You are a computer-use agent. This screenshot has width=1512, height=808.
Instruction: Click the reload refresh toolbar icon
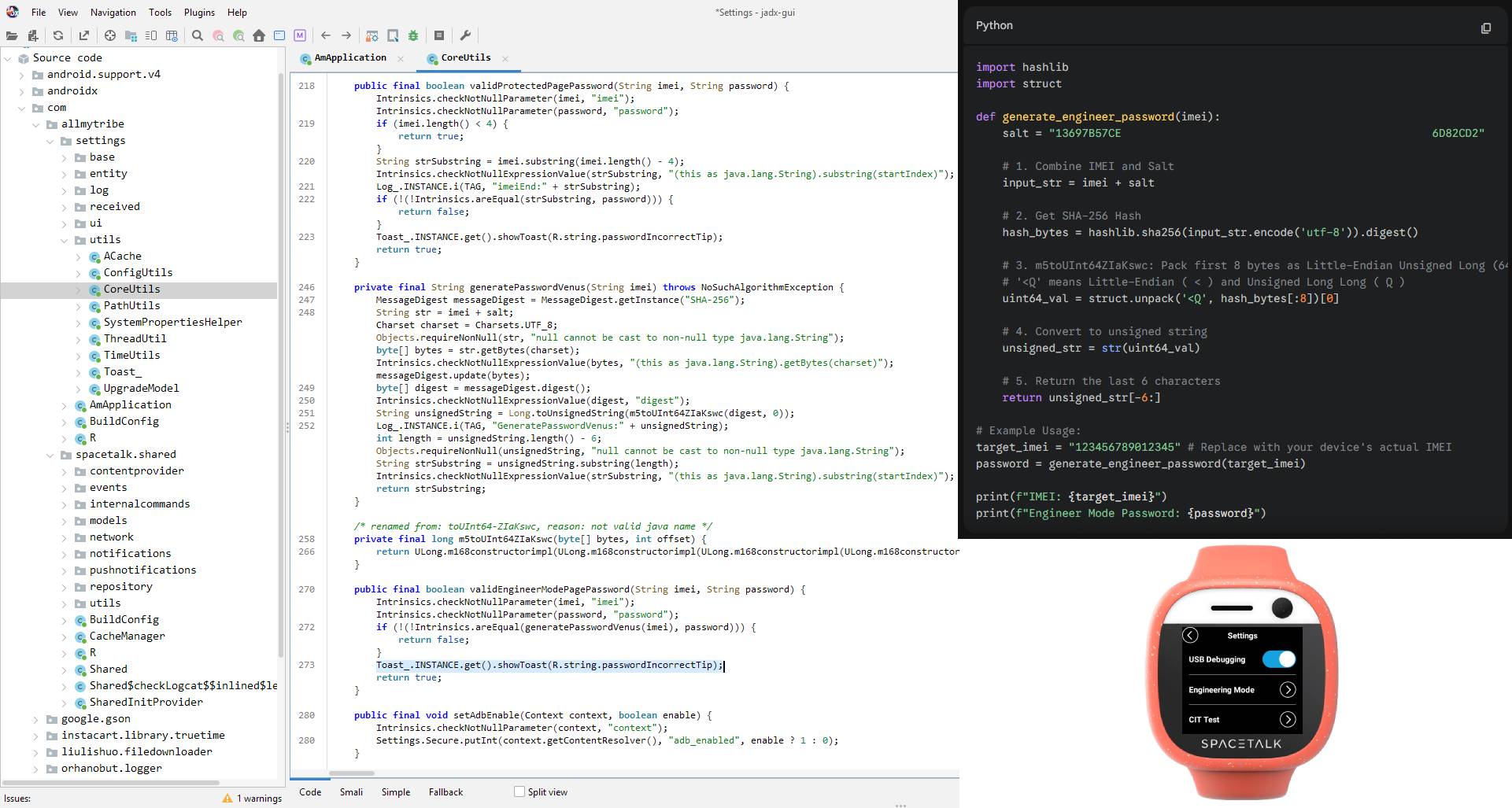[58, 35]
